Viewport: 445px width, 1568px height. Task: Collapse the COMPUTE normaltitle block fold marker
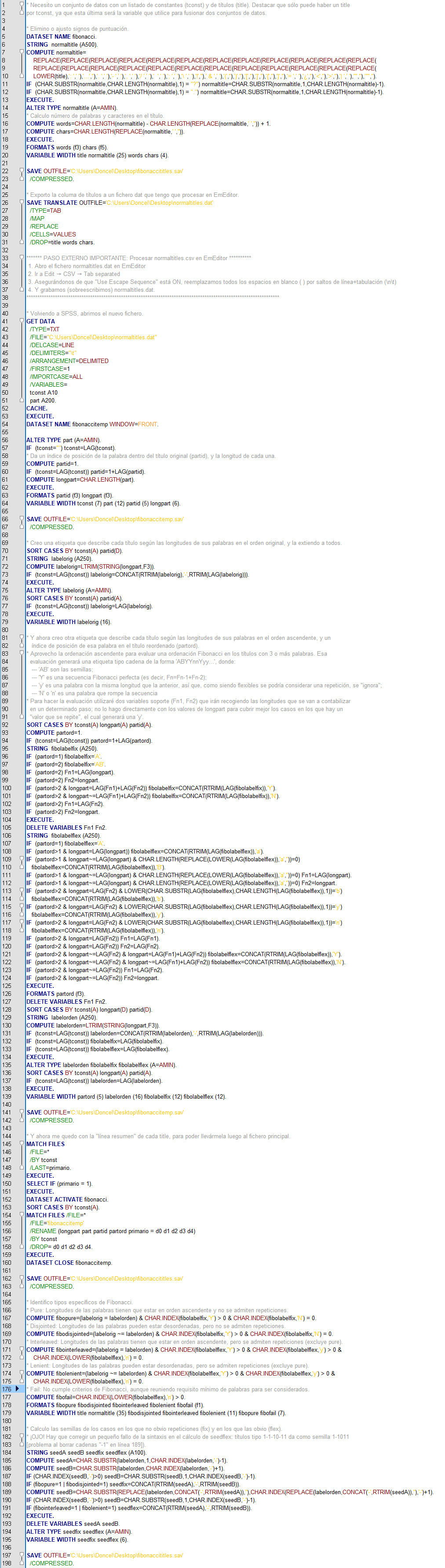(x=22, y=52)
